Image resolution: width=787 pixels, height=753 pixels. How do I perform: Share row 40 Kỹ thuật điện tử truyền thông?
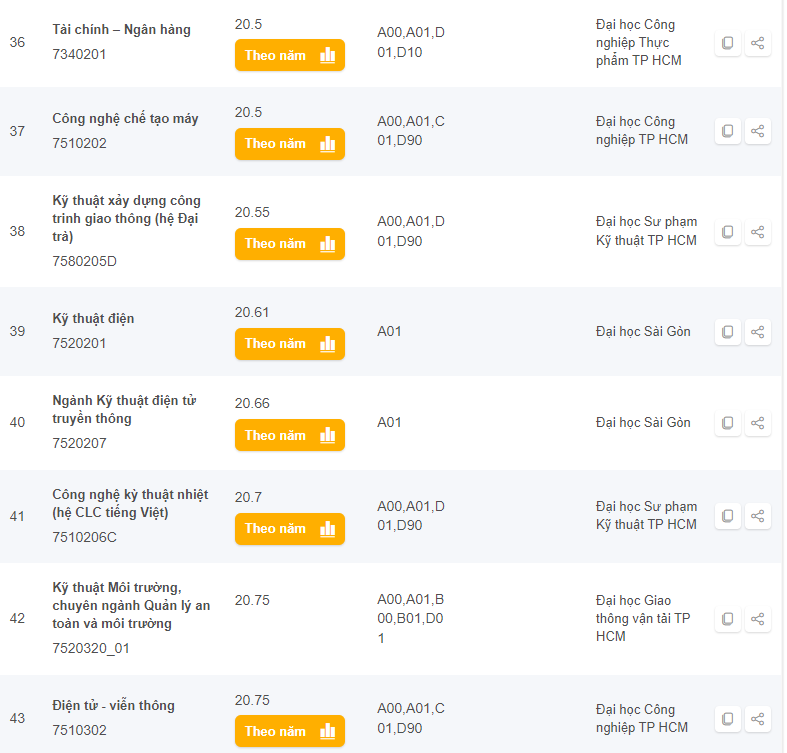click(x=758, y=423)
